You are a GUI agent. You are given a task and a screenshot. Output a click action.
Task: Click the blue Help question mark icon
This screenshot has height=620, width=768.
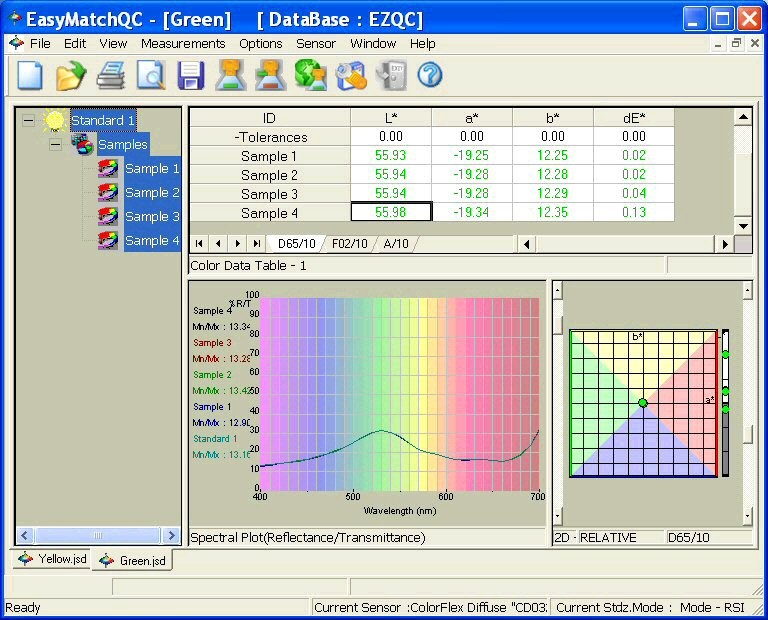coord(429,75)
